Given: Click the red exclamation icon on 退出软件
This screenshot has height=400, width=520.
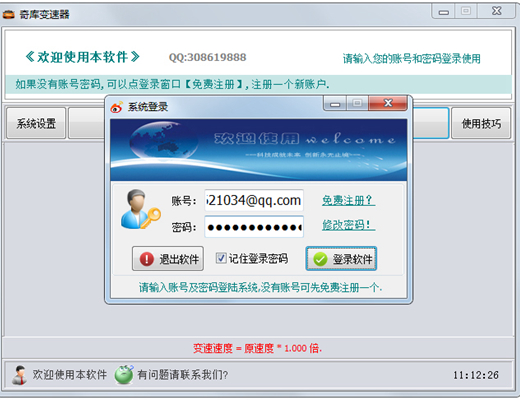Looking at the screenshot, I should pyautogui.click(x=147, y=259).
